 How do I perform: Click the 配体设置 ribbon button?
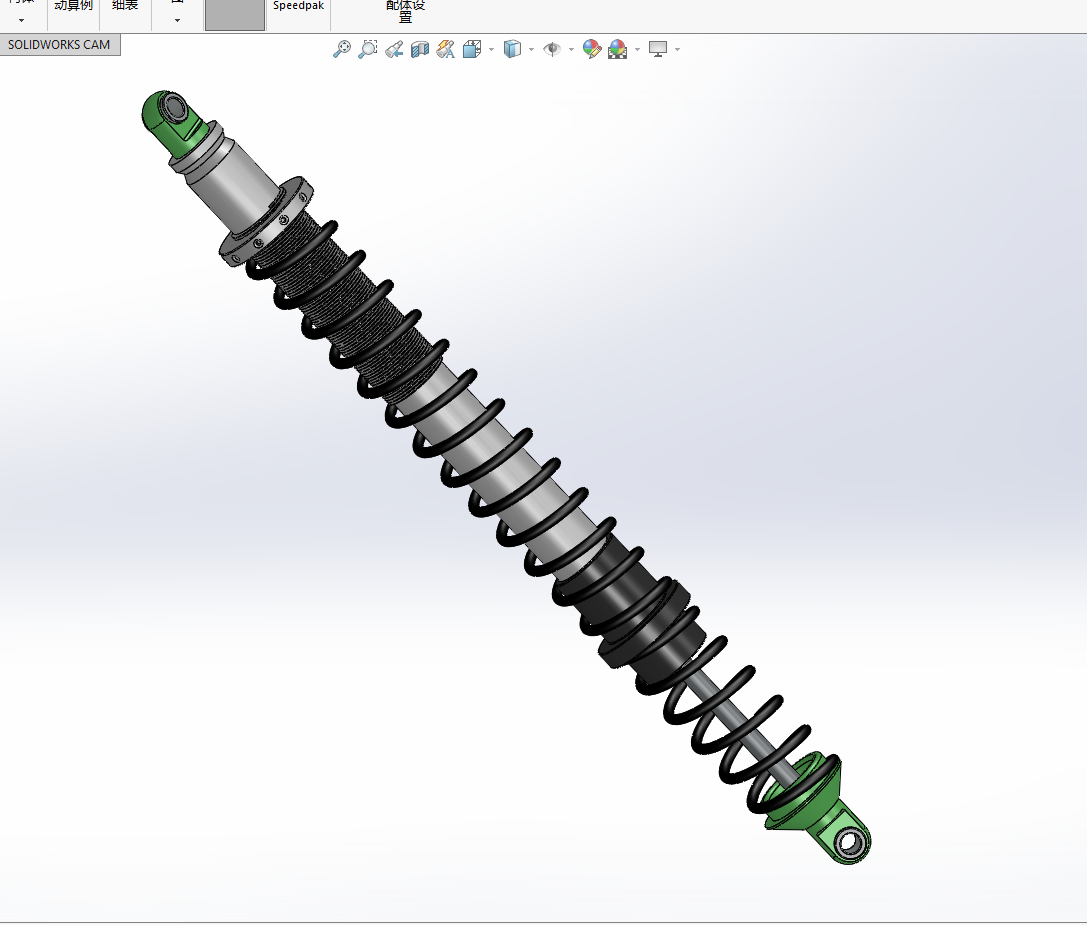(406, 11)
